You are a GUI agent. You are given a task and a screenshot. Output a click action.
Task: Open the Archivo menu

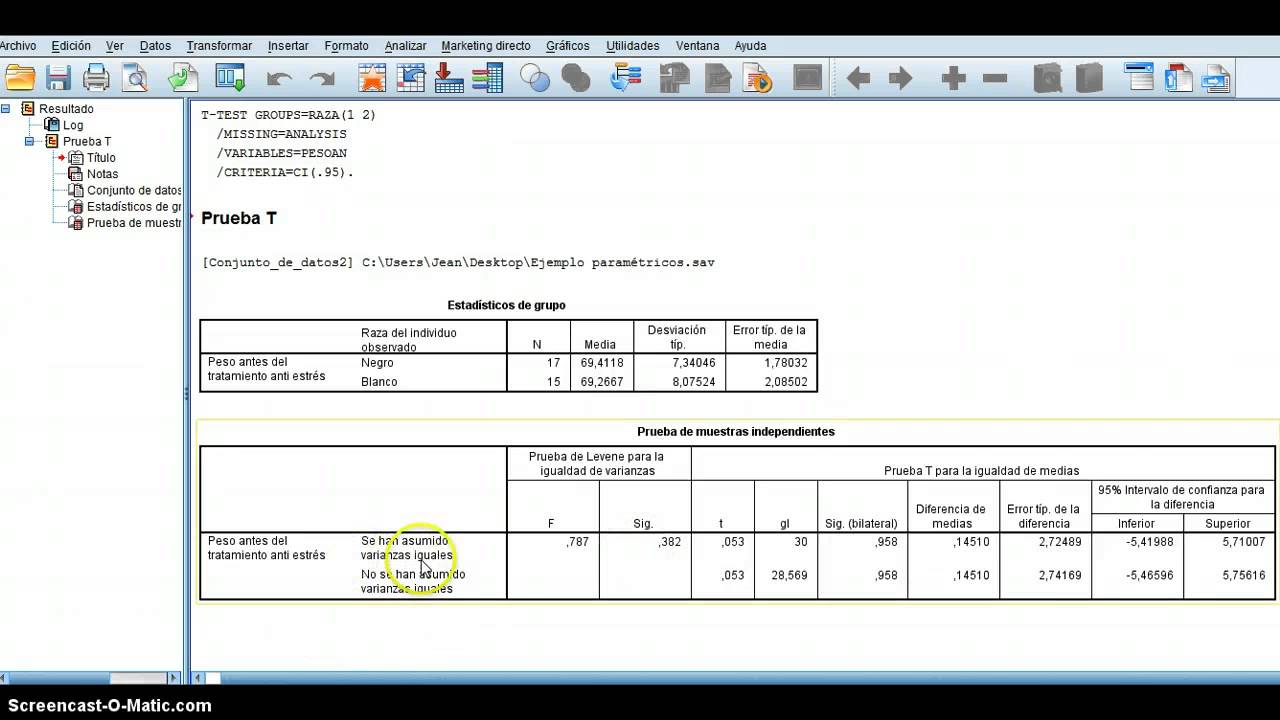click(17, 46)
